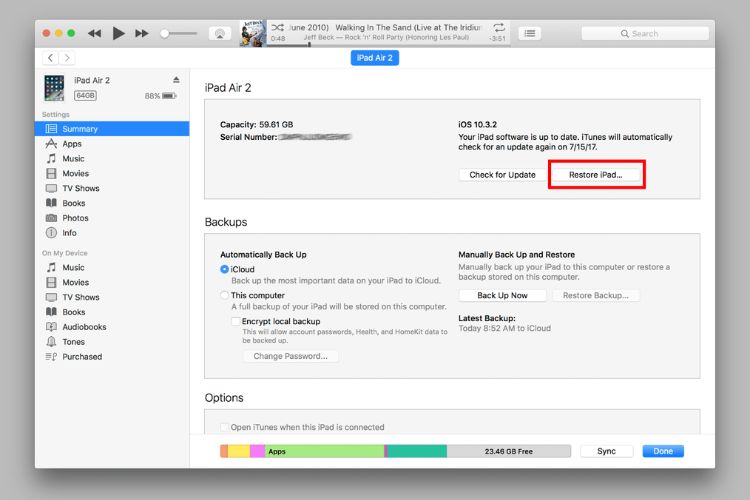Click the teal segment of storage bar
Screen dimensions: 750x500
[417, 451]
